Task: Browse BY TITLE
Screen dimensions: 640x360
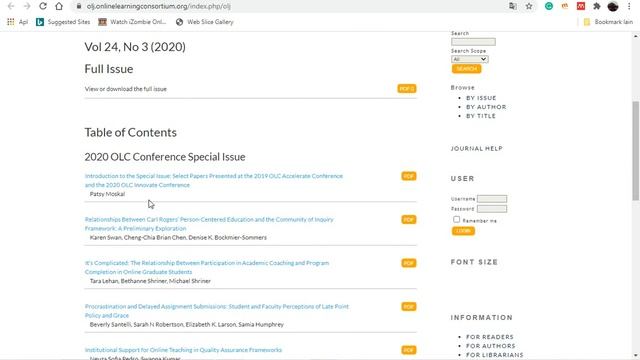Action: [x=481, y=116]
